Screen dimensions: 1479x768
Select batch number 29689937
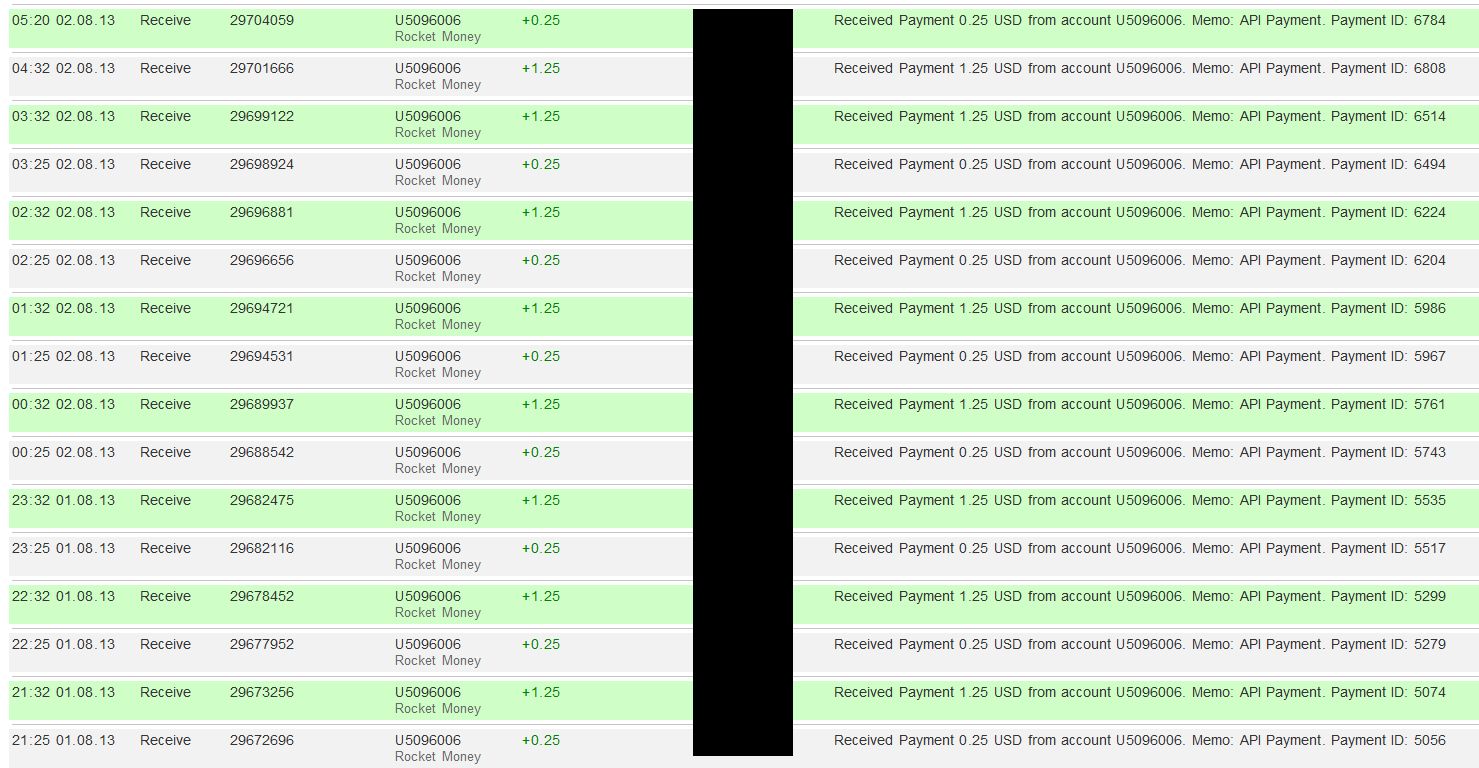tap(262, 404)
